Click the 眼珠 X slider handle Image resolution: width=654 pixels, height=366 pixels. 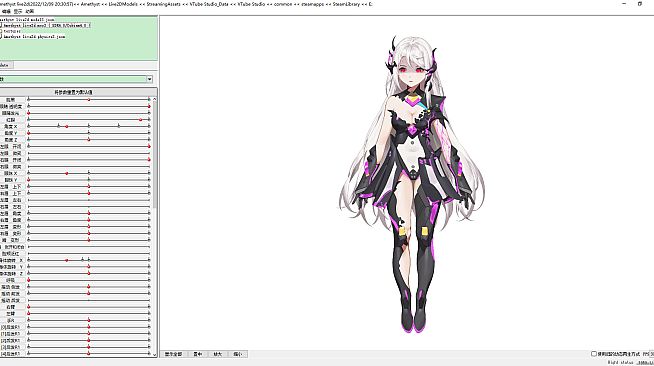67,173
